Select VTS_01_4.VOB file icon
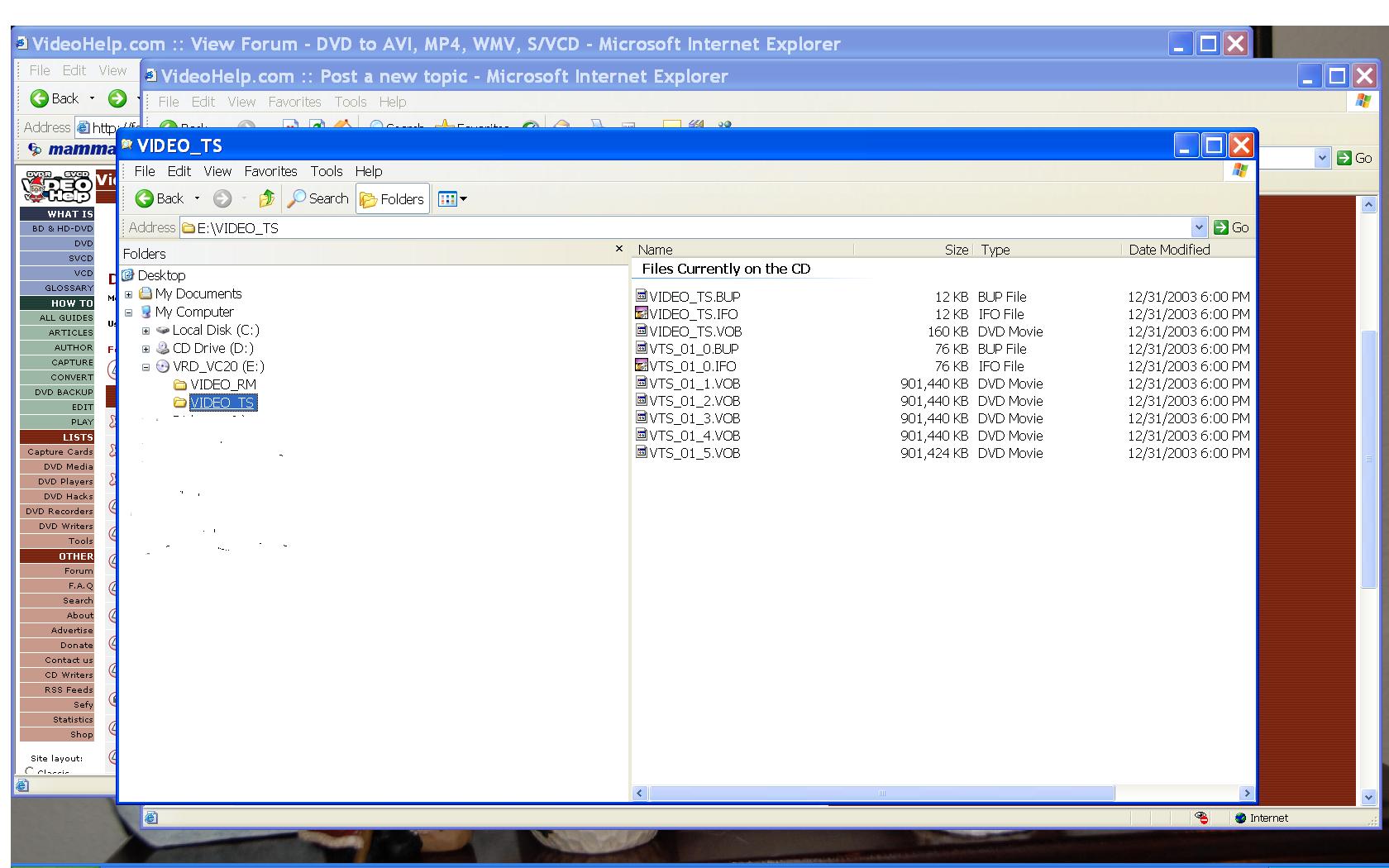 coord(641,434)
